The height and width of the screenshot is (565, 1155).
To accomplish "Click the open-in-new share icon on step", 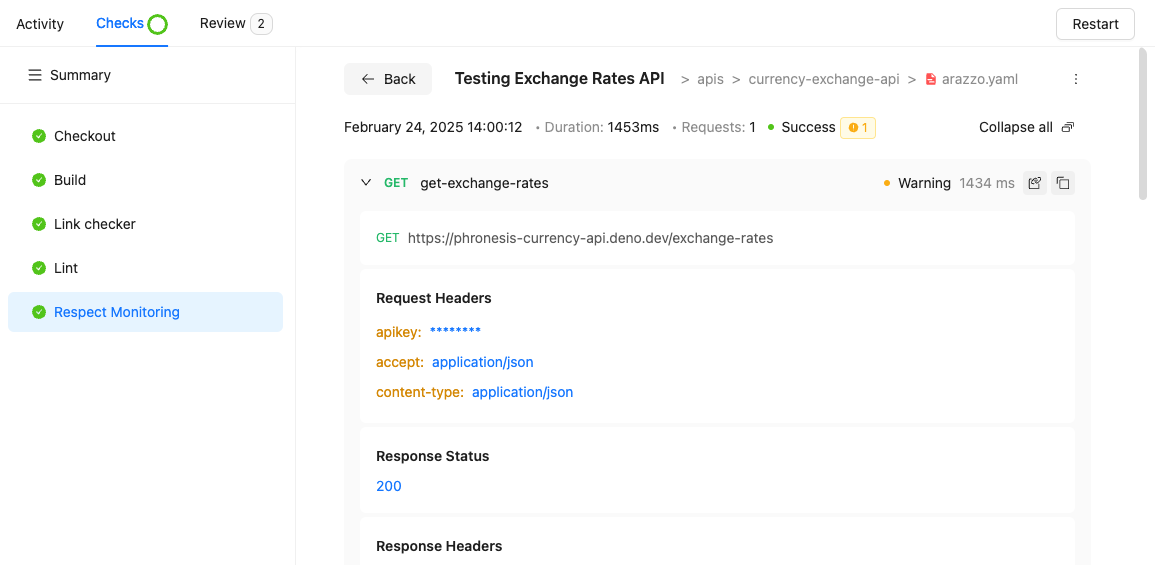I will pyautogui.click(x=1035, y=183).
